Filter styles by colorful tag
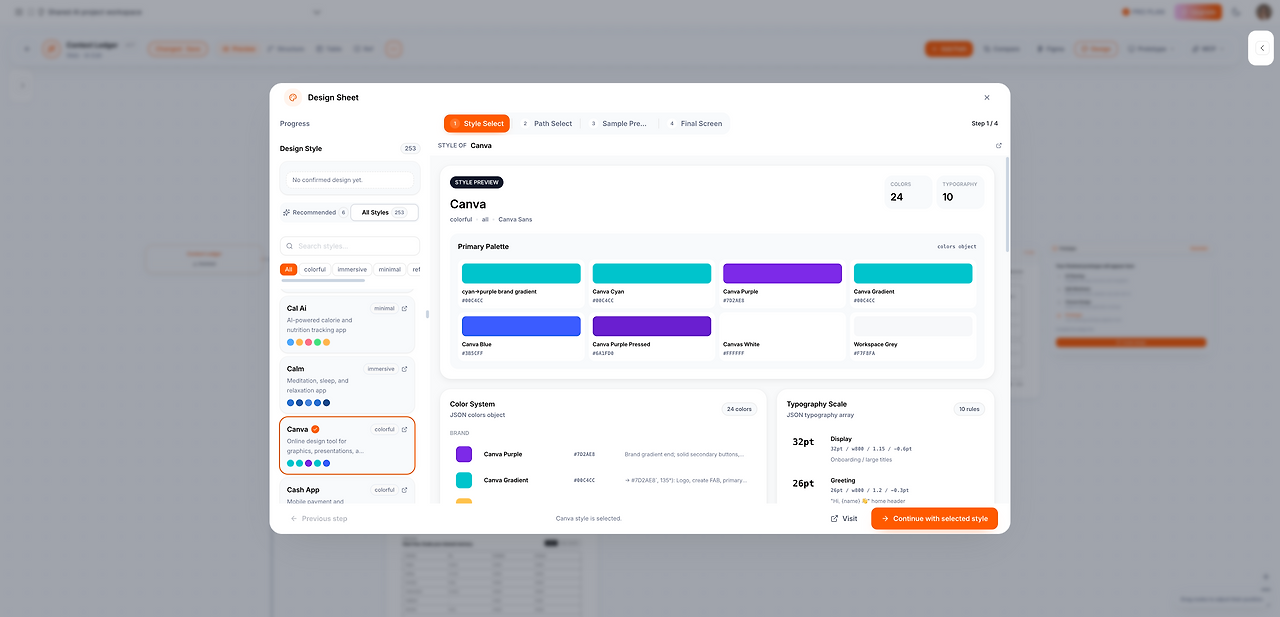 [x=315, y=269]
